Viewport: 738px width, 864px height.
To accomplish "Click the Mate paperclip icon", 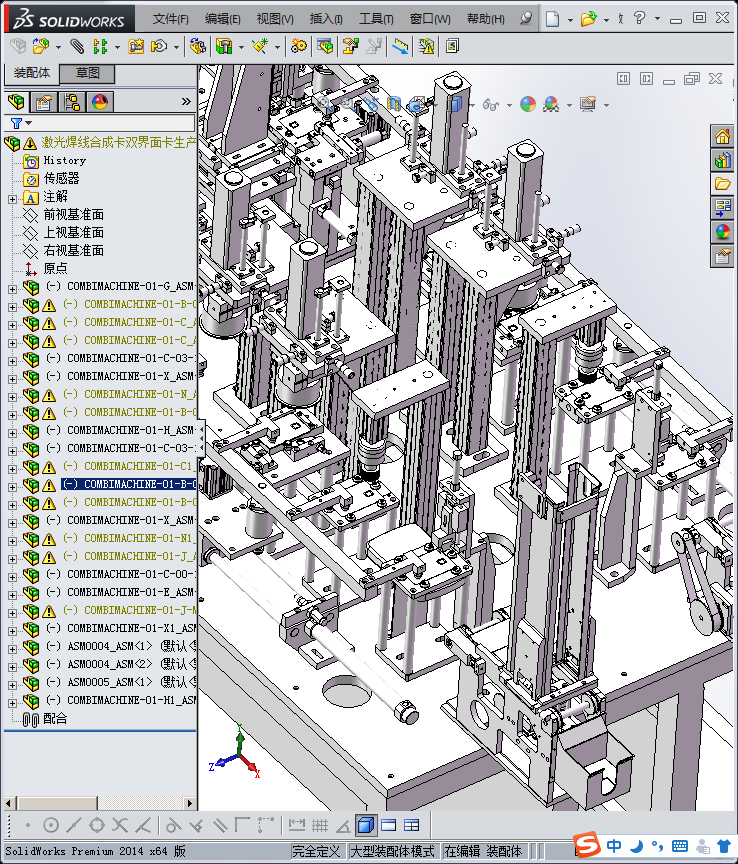I will pyautogui.click(x=77, y=46).
